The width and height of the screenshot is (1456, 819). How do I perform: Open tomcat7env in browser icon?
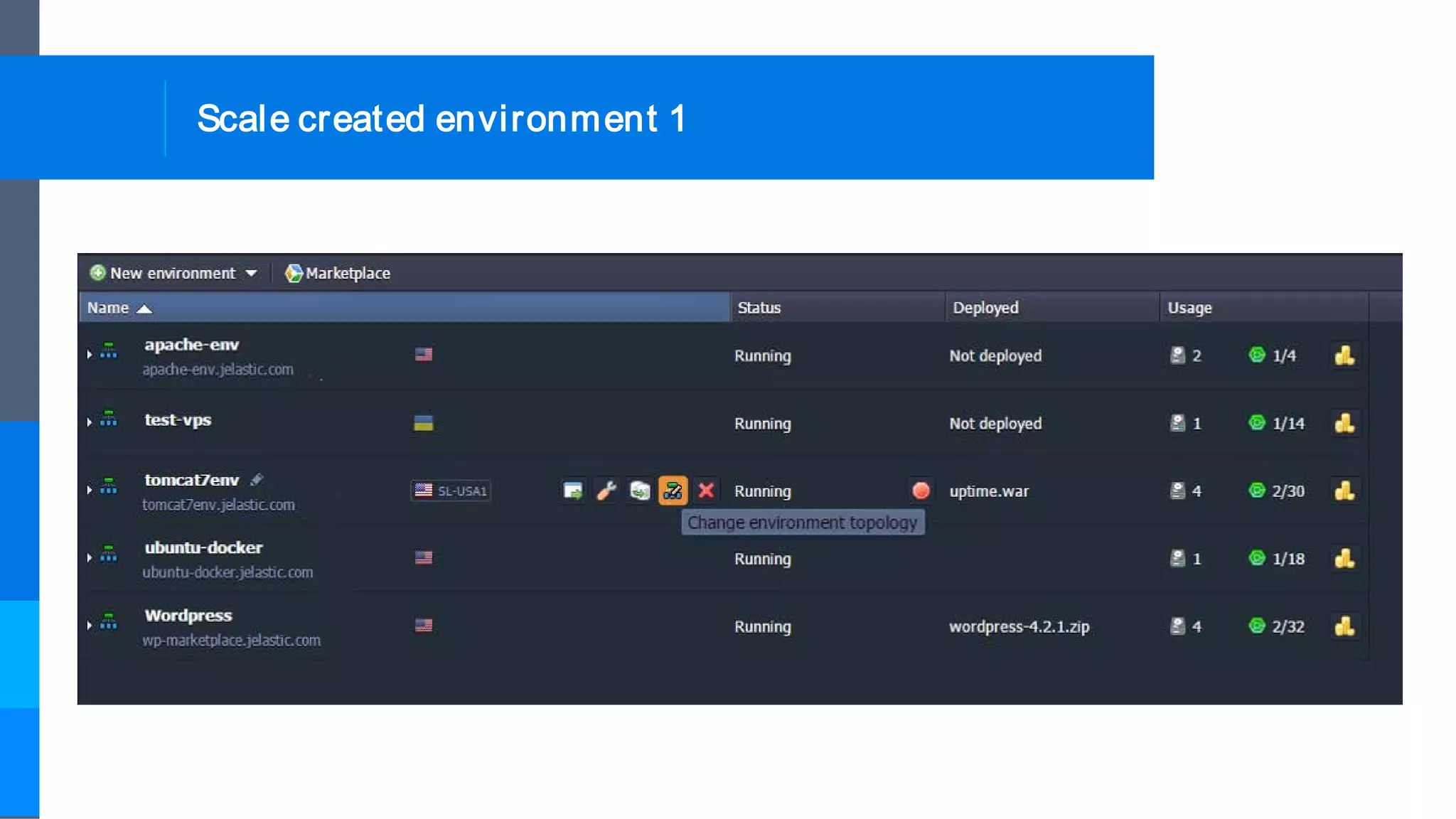click(x=573, y=491)
